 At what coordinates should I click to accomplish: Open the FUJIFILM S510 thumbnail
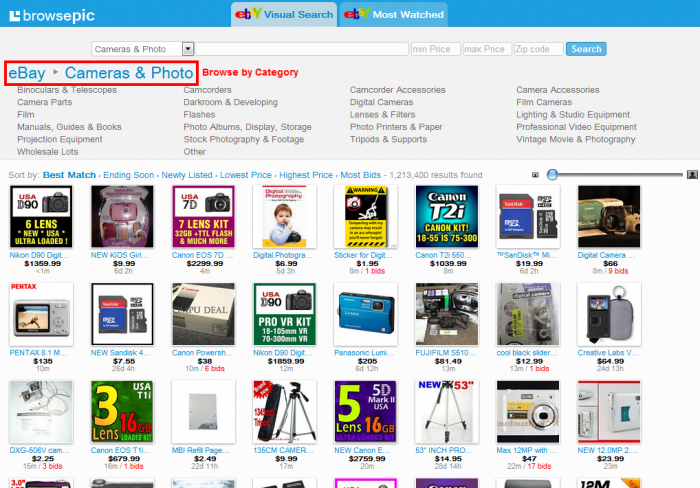[x=447, y=314]
